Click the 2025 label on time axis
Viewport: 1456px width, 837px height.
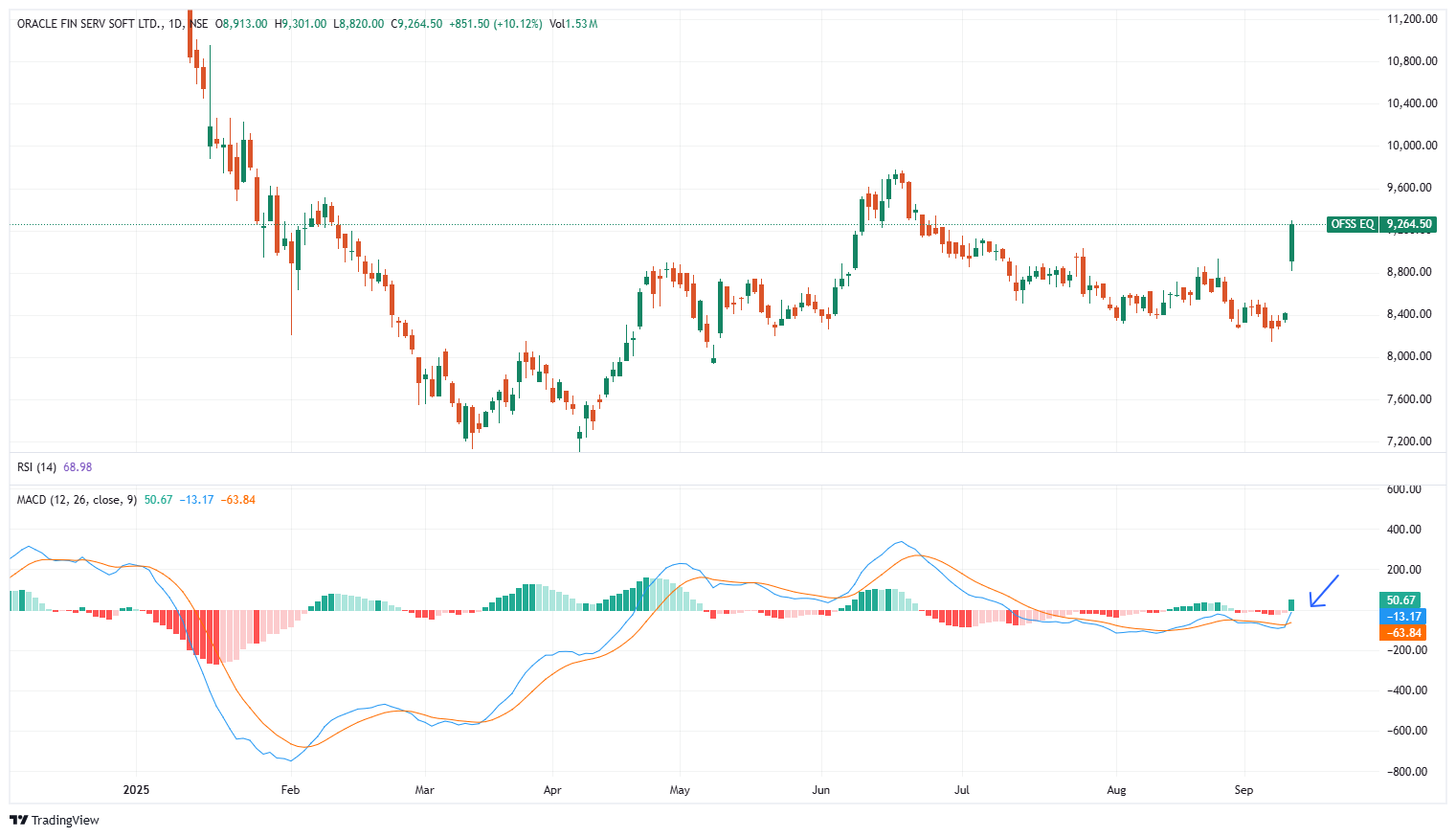(137, 790)
